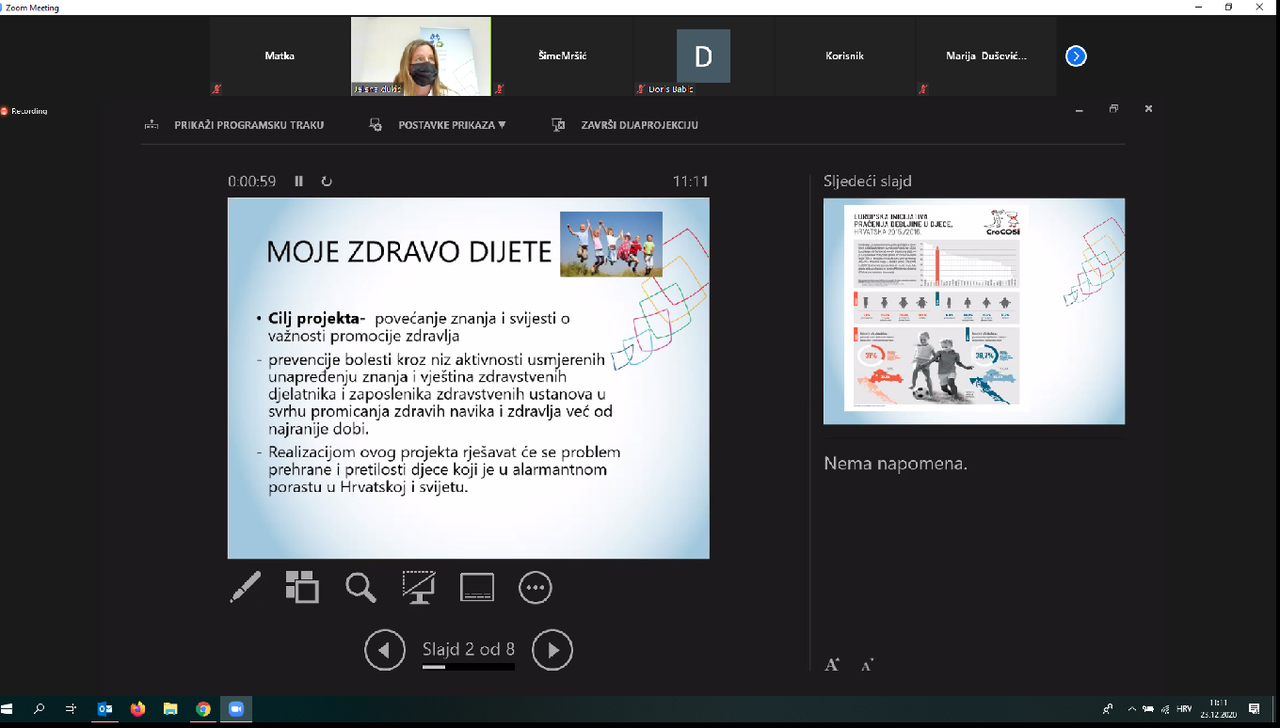The image size is (1280, 728).
Task: Open the see all slides grid
Action: point(302,587)
